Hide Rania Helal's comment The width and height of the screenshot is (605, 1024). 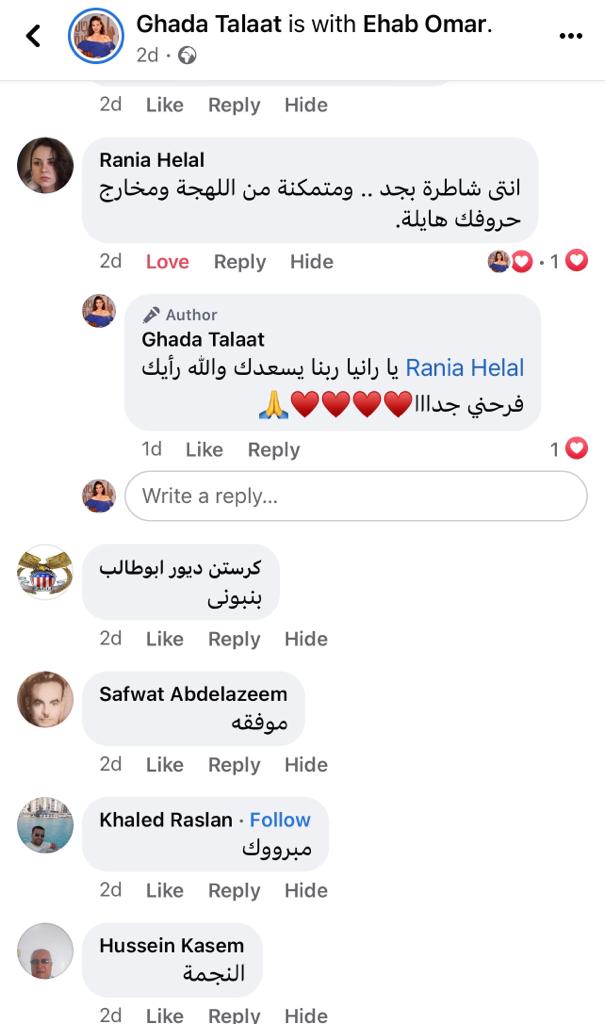click(311, 262)
